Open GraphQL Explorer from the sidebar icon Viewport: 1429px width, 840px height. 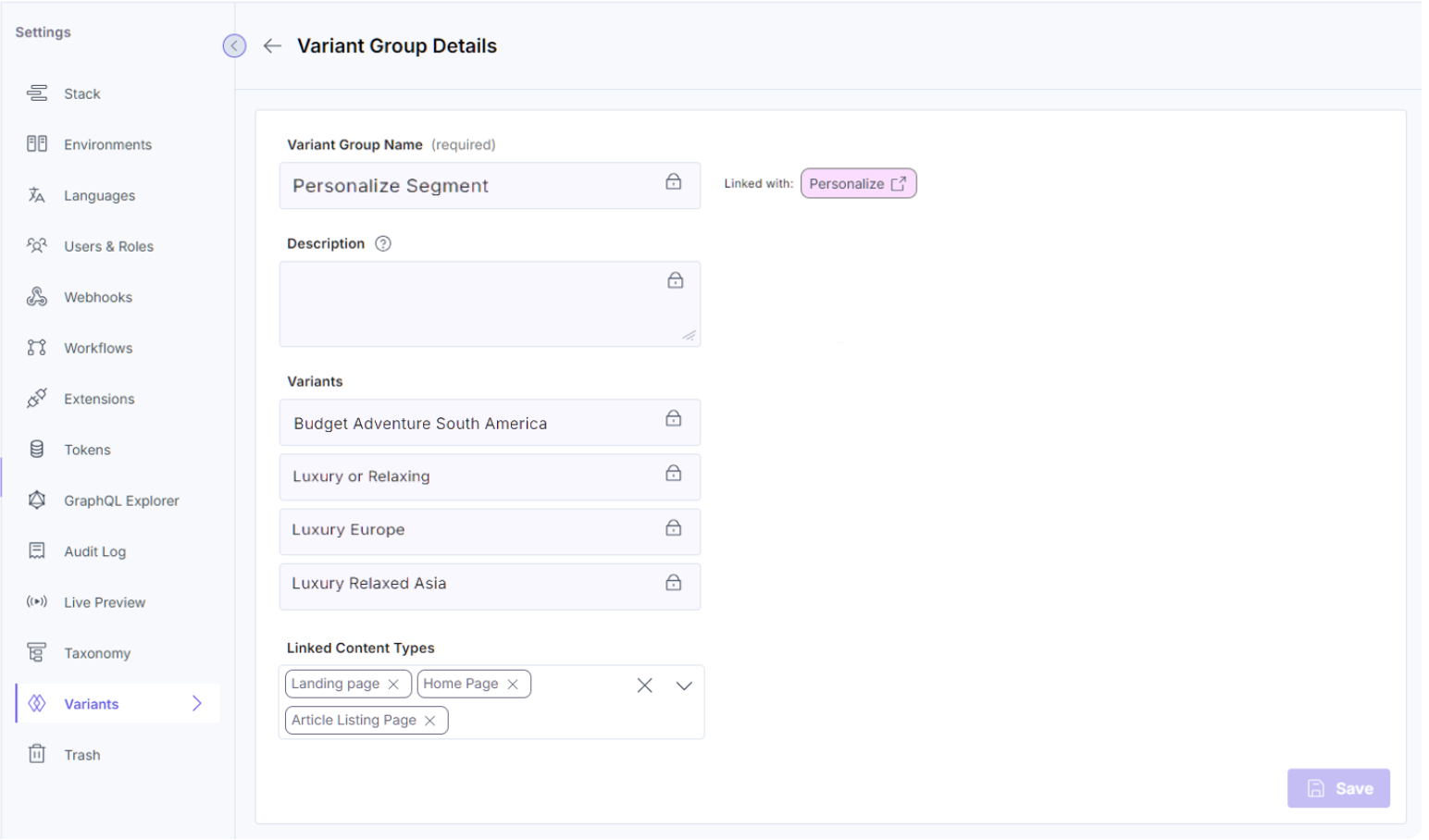tap(37, 500)
